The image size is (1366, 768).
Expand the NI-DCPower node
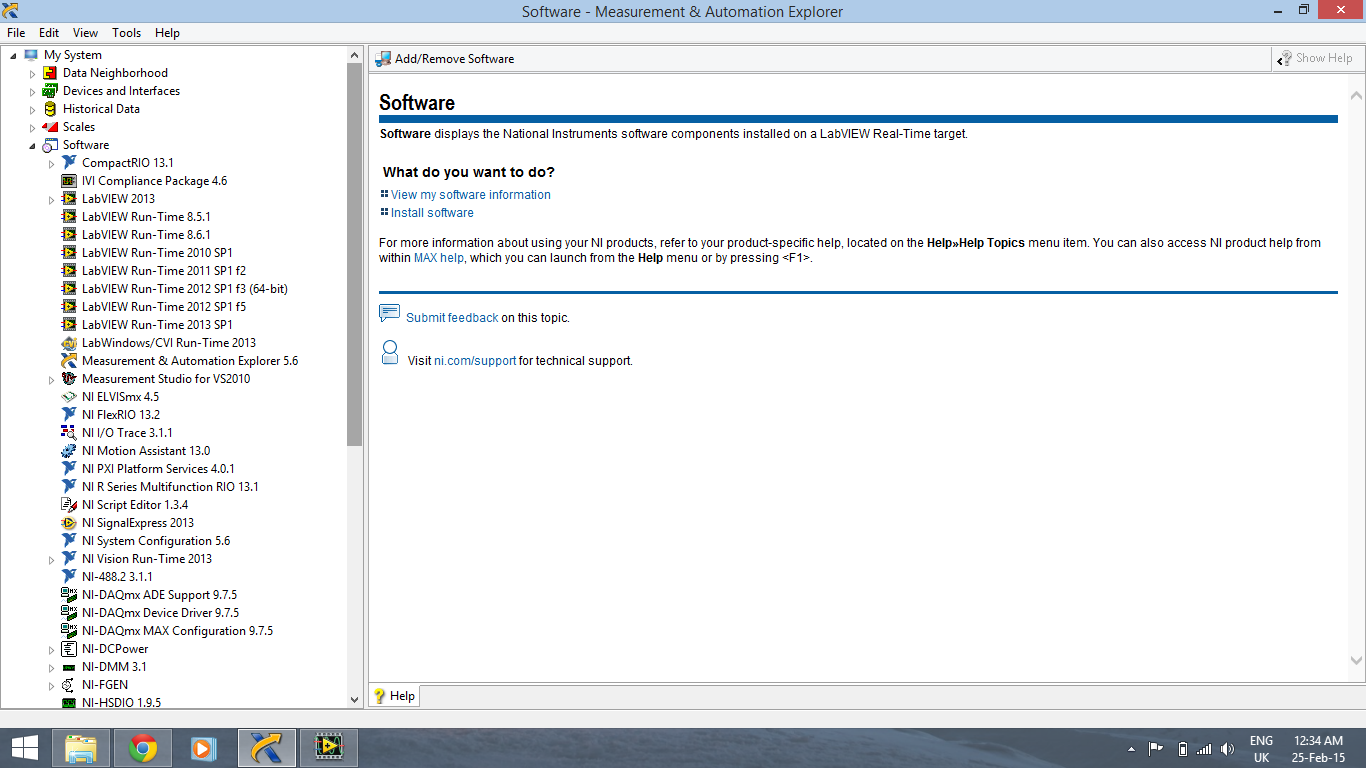(x=51, y=650)
